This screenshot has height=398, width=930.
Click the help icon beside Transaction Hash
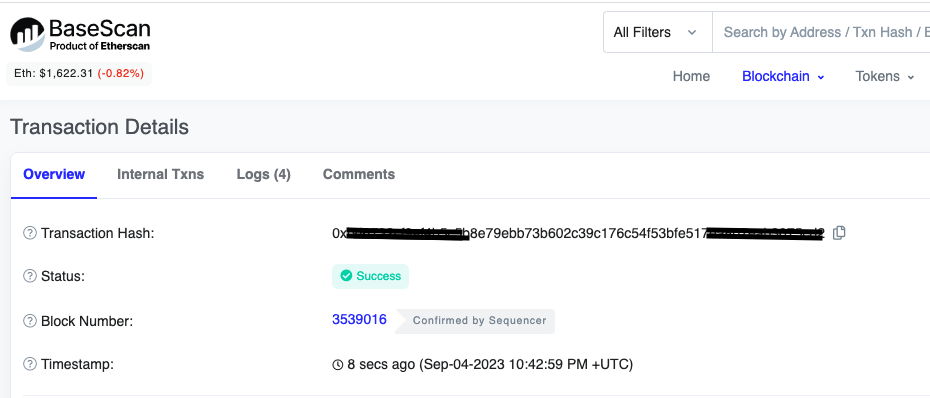click(30, 233)
